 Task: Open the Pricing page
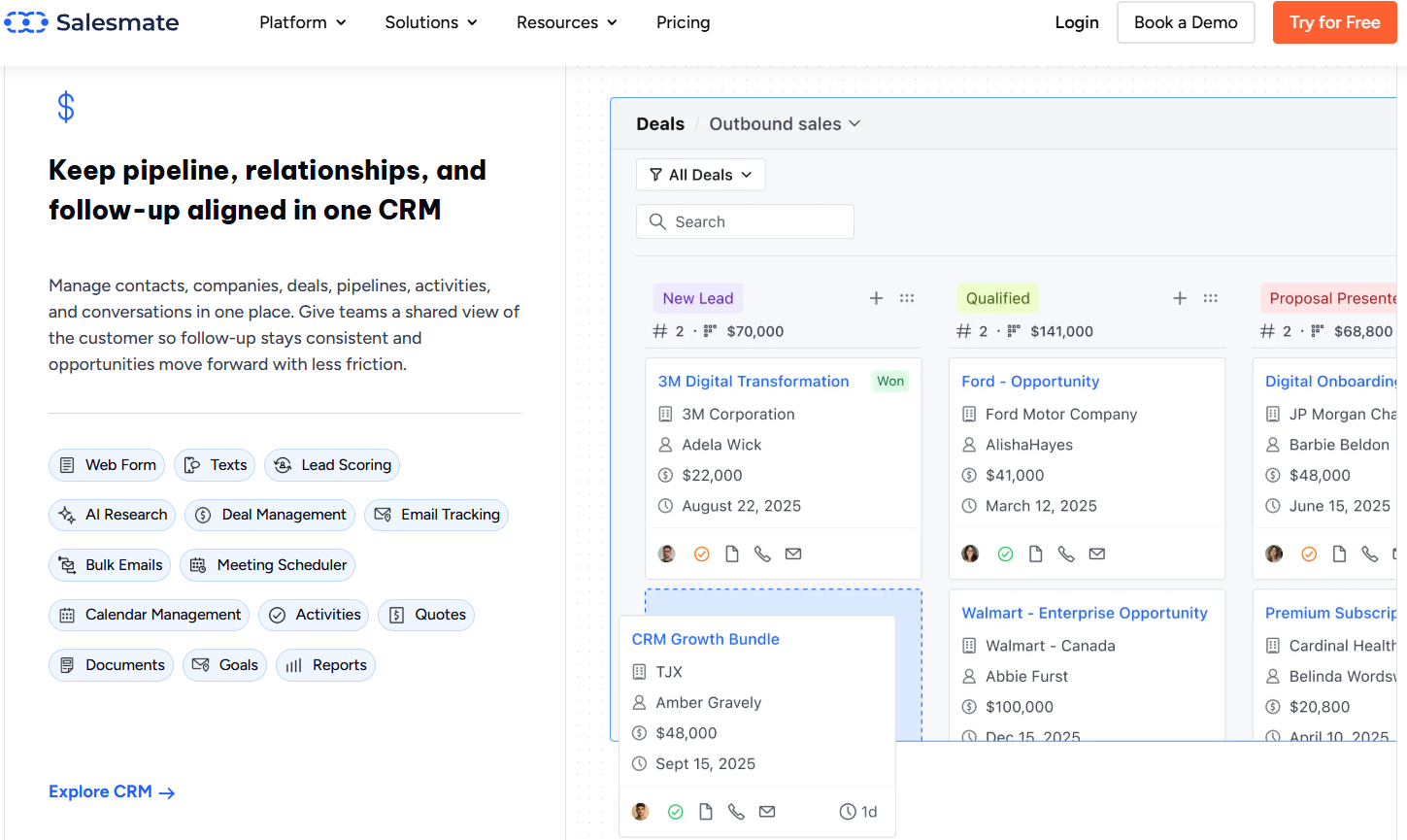pos(683,22)
